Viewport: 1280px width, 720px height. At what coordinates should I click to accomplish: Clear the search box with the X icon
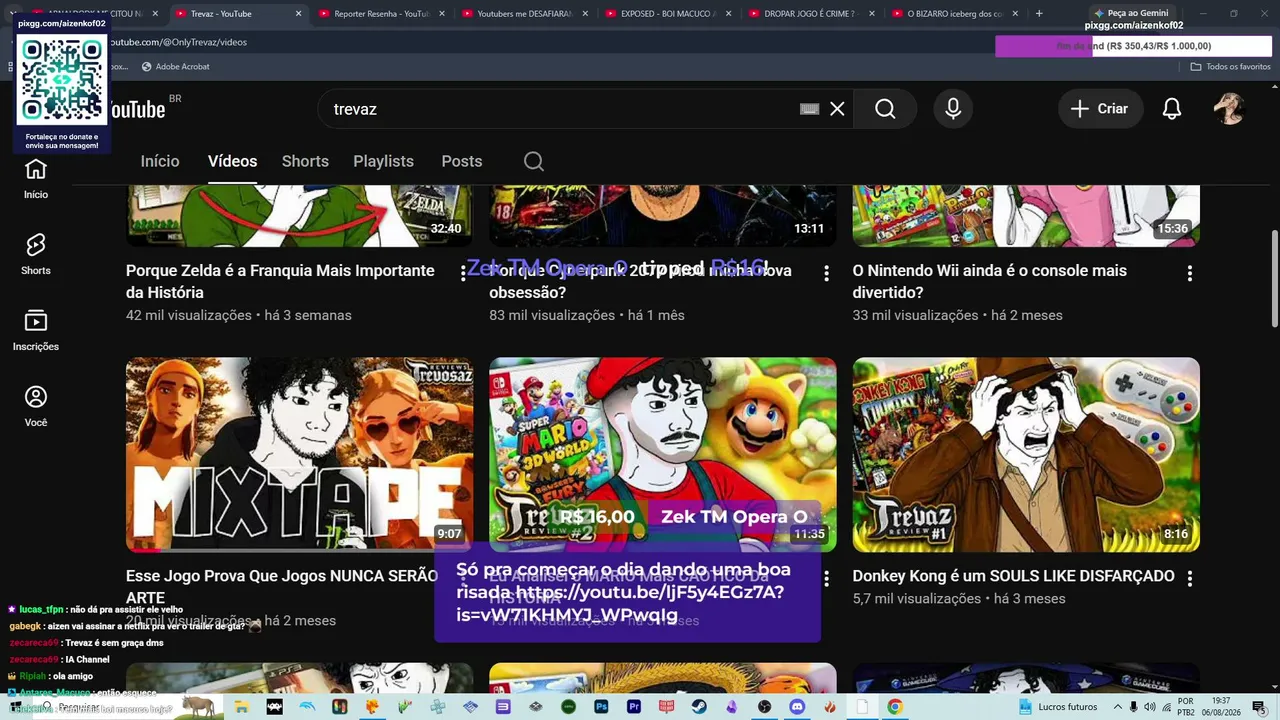(x=837, y=109)
